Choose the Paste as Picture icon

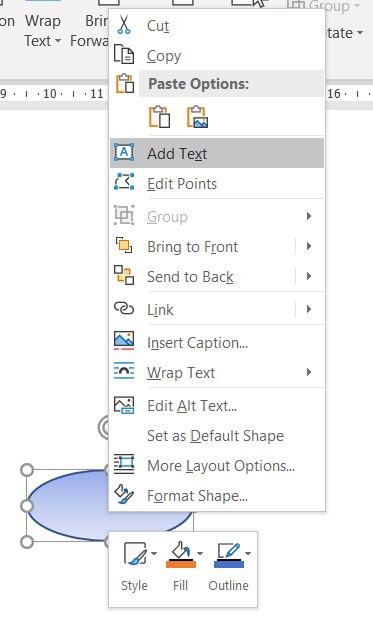[197, 117]
